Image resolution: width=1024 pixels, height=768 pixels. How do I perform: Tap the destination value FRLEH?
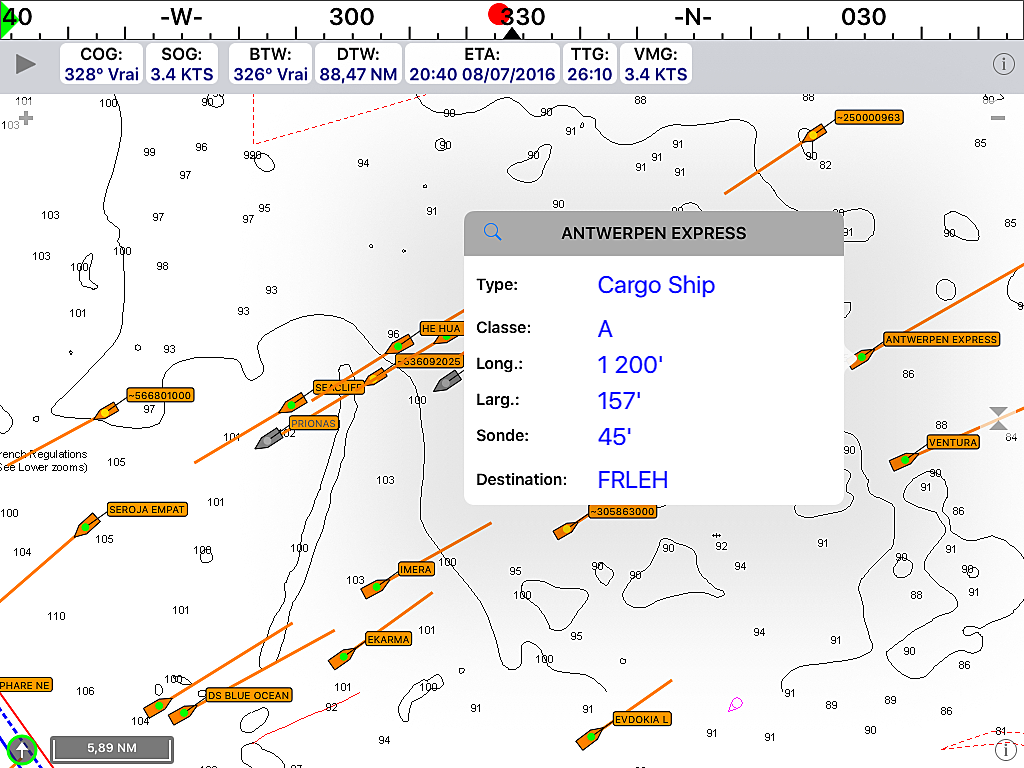click(633, 479)
